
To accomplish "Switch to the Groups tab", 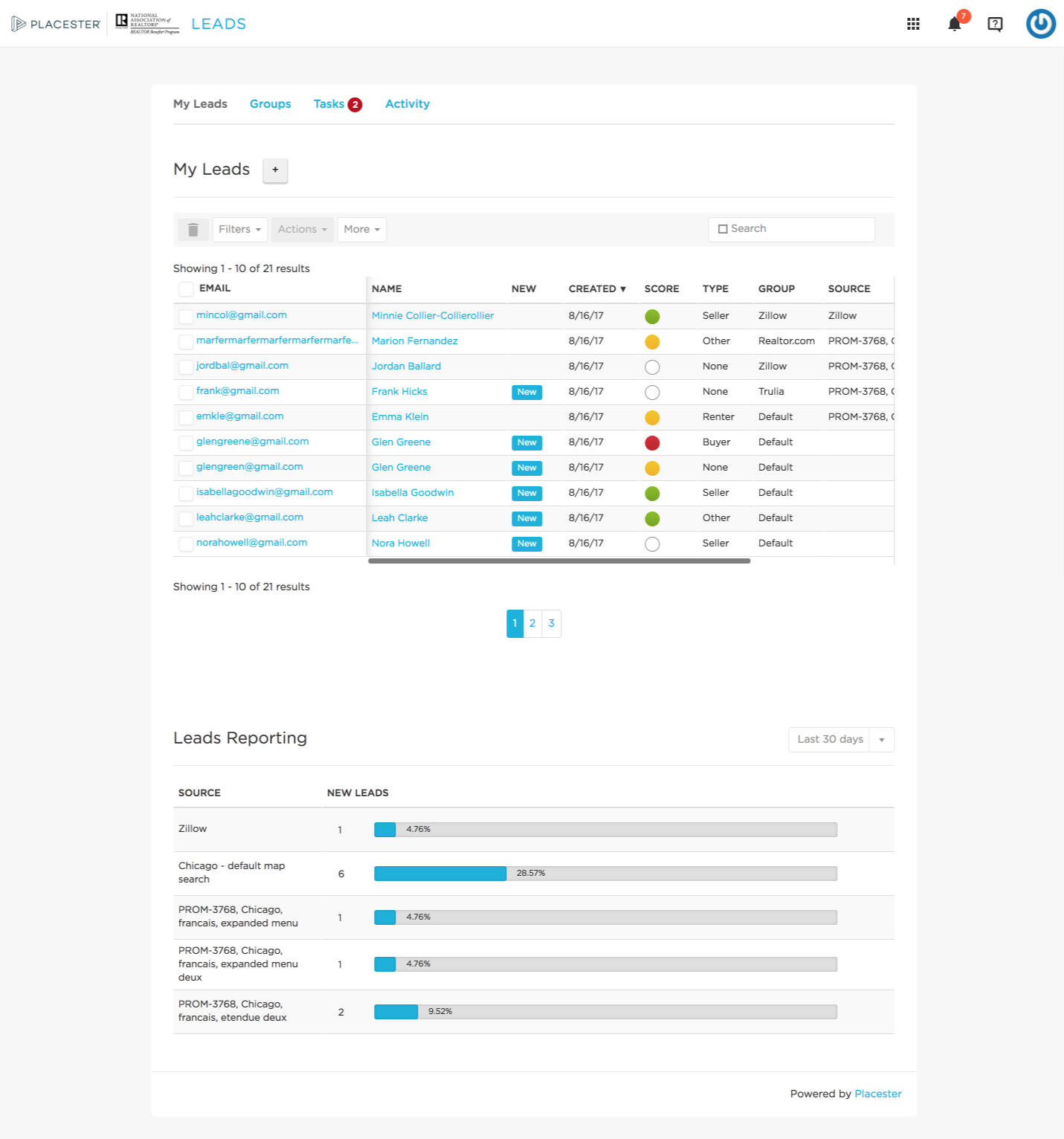I will (270, 104).
